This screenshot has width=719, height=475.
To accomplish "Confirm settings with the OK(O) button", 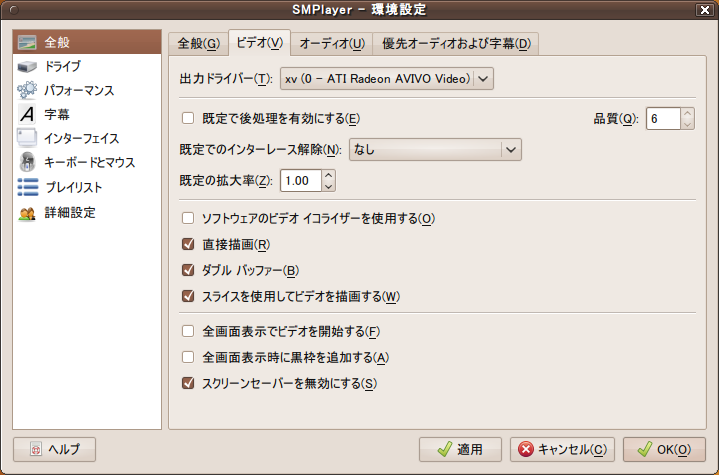I will point(664,449).
